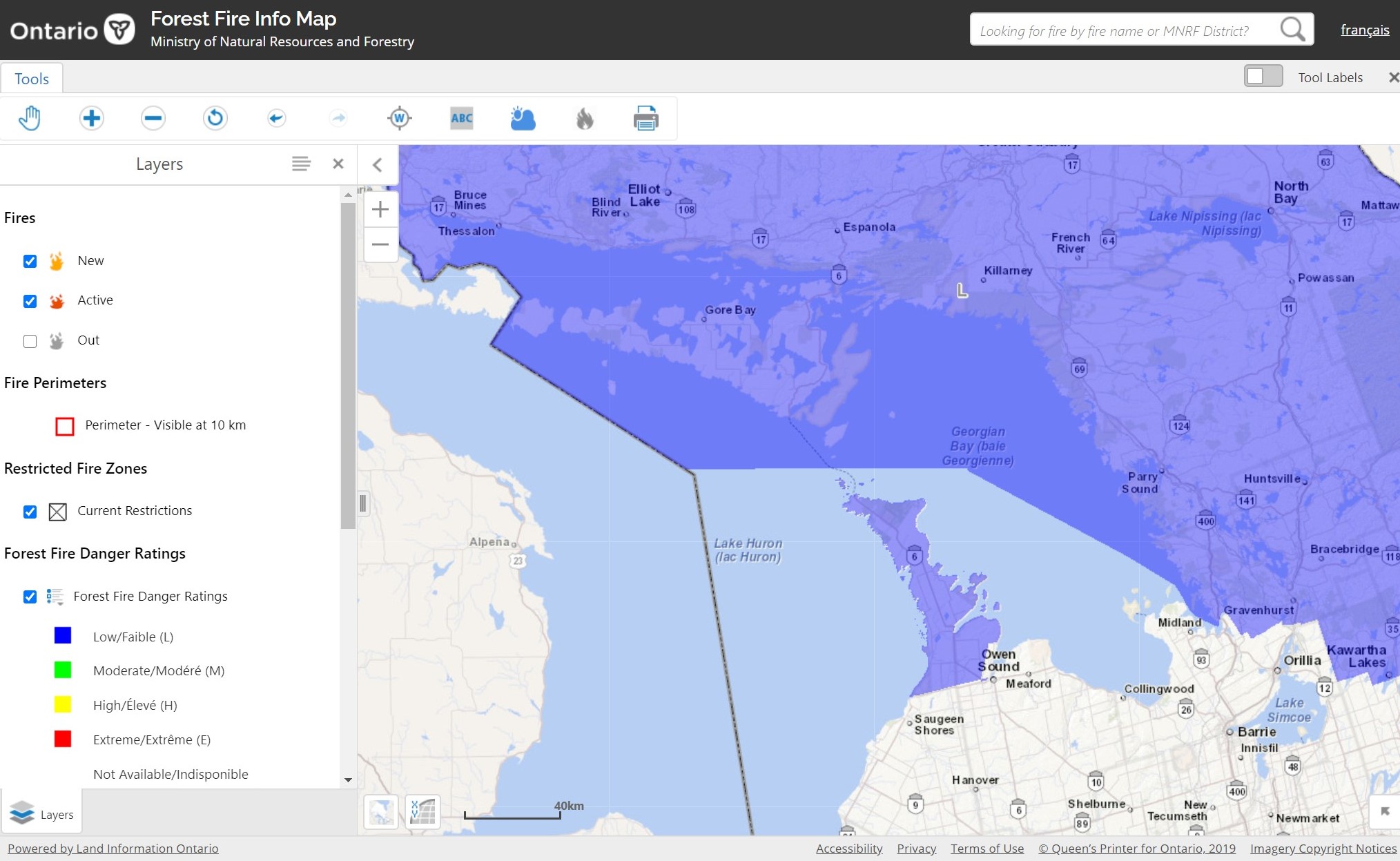Open the basemap switcher icon
The height and width of the screenshot is (861, 1400).
(381, 811)
